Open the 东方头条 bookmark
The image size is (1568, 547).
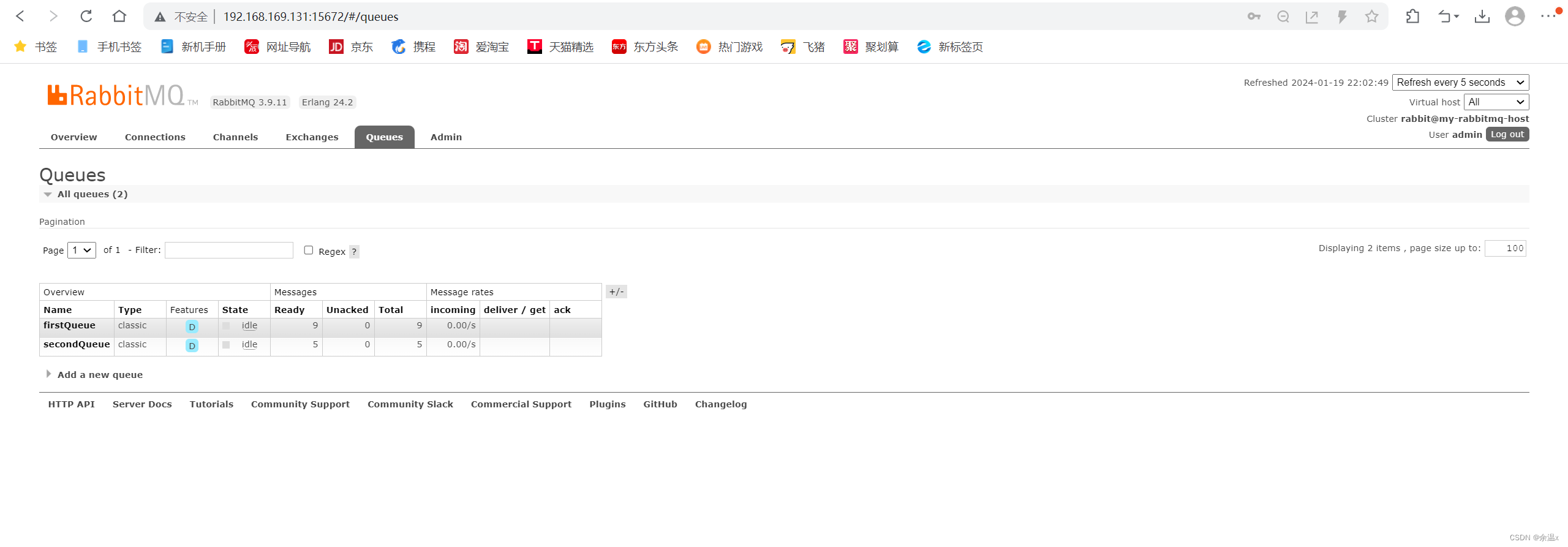pyautogui.click(x=645, y=47)
